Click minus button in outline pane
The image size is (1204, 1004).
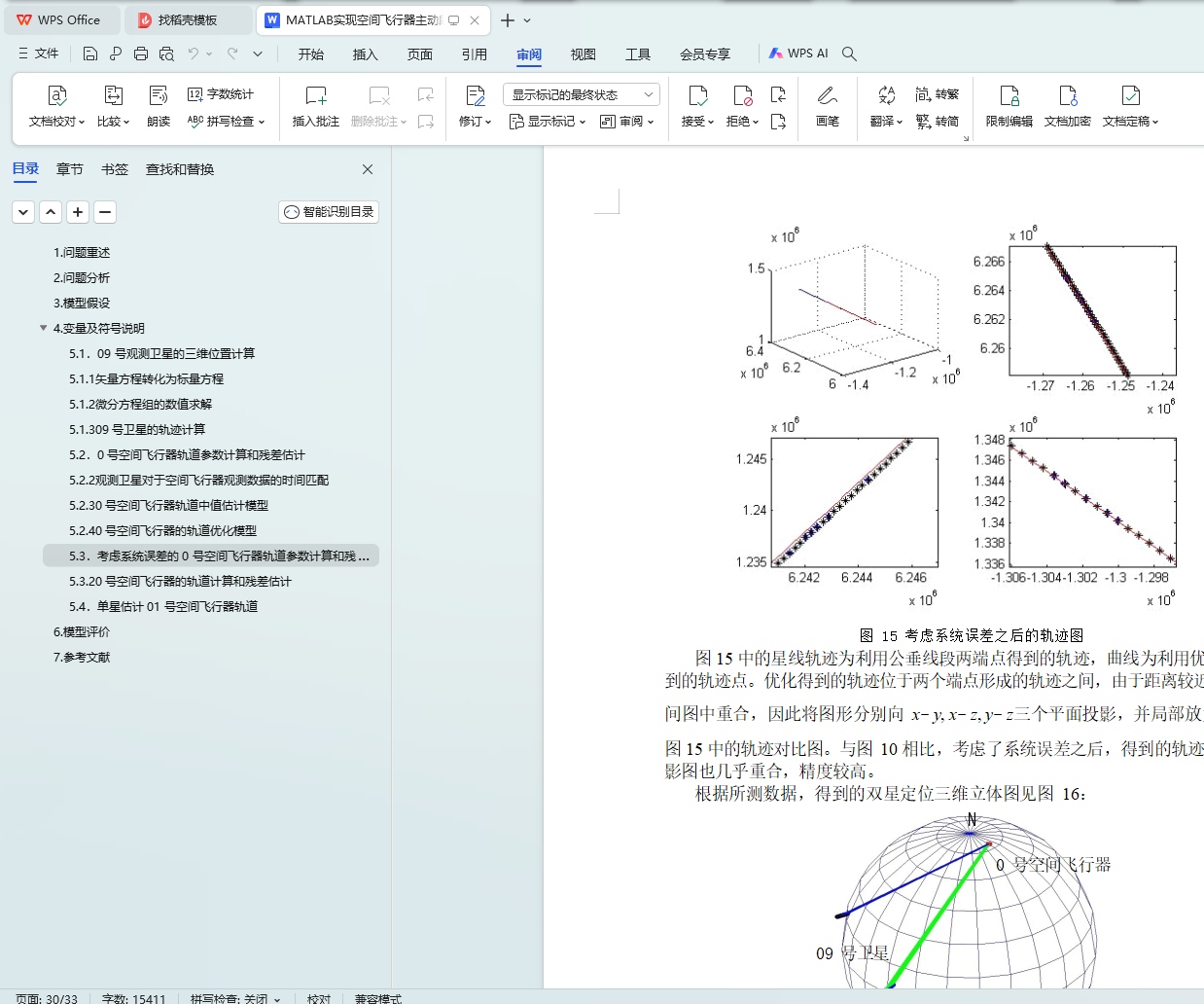pos(105,211)
